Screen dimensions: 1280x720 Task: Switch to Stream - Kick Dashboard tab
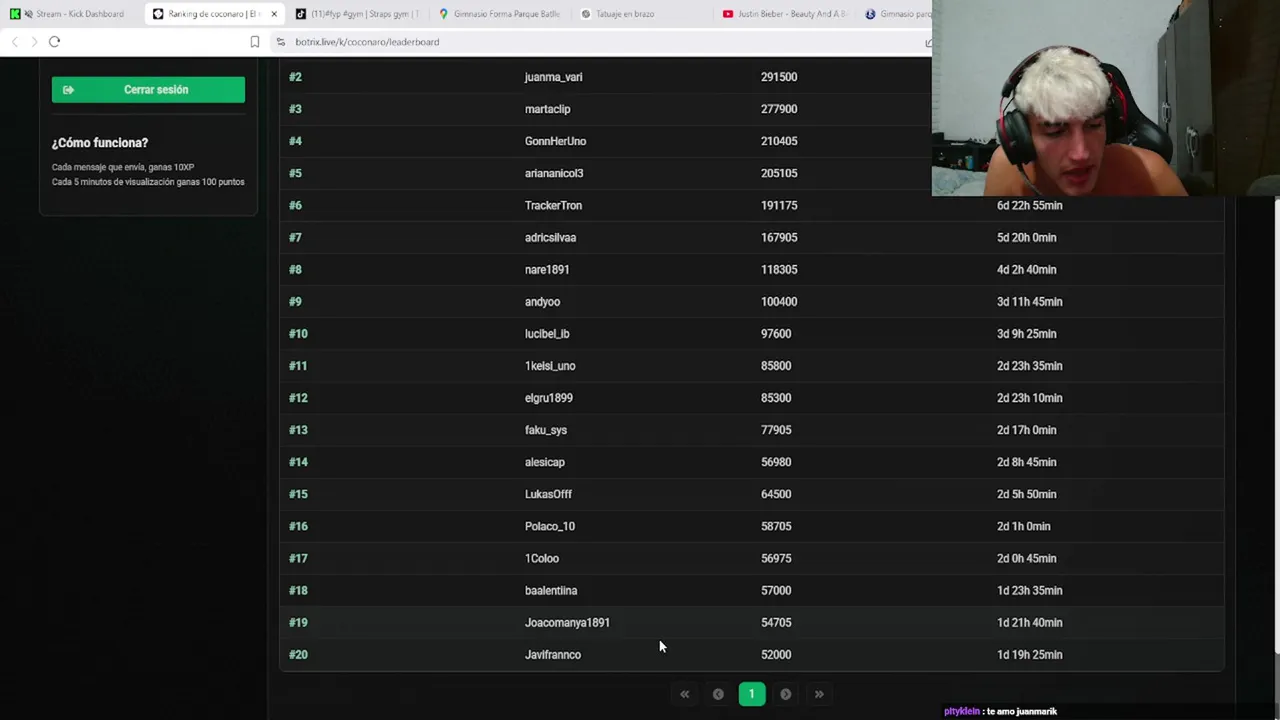coord(70,14)
